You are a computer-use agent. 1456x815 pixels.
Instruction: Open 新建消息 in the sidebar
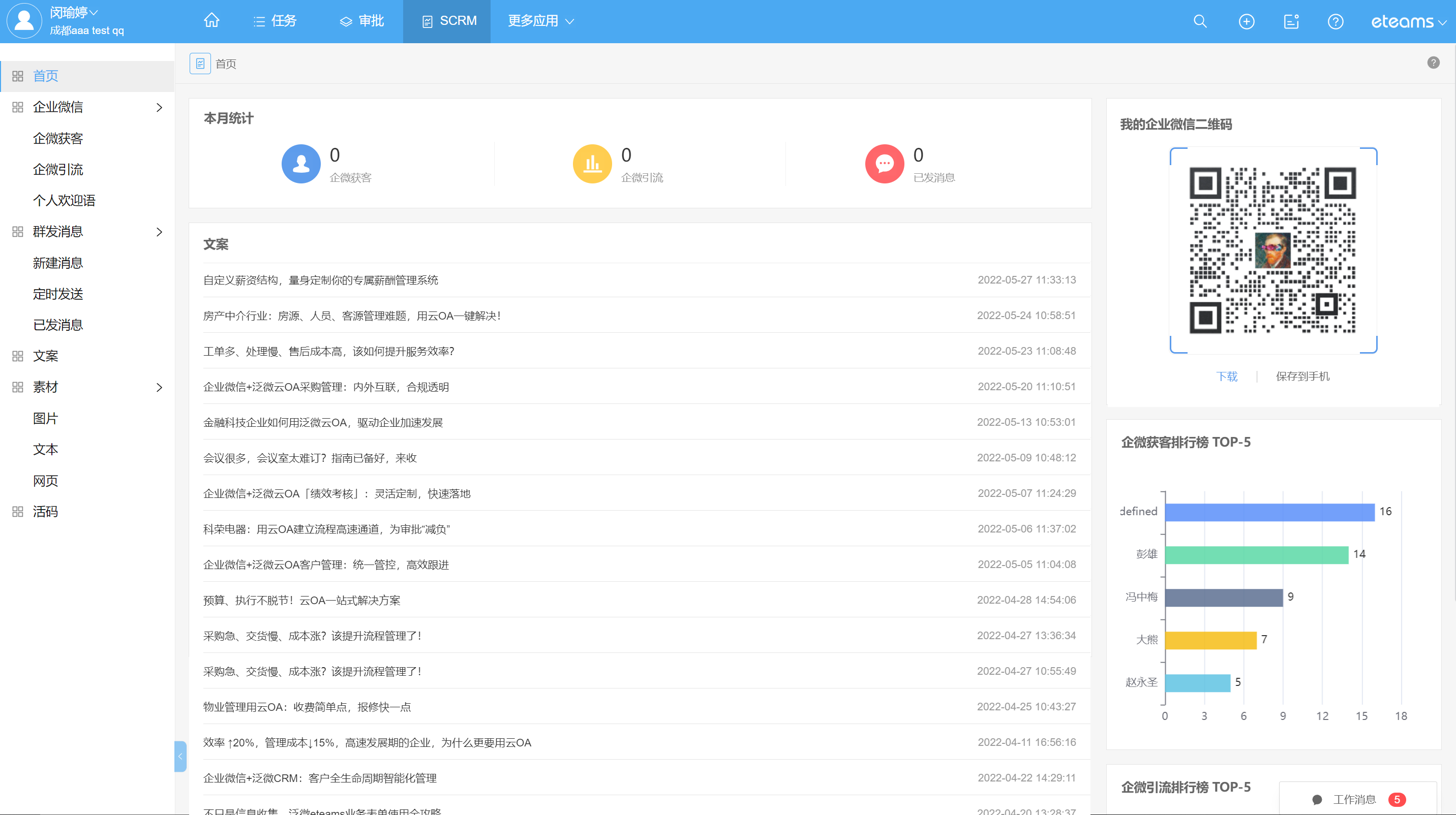pyautogui.click(x=57, y=263)
